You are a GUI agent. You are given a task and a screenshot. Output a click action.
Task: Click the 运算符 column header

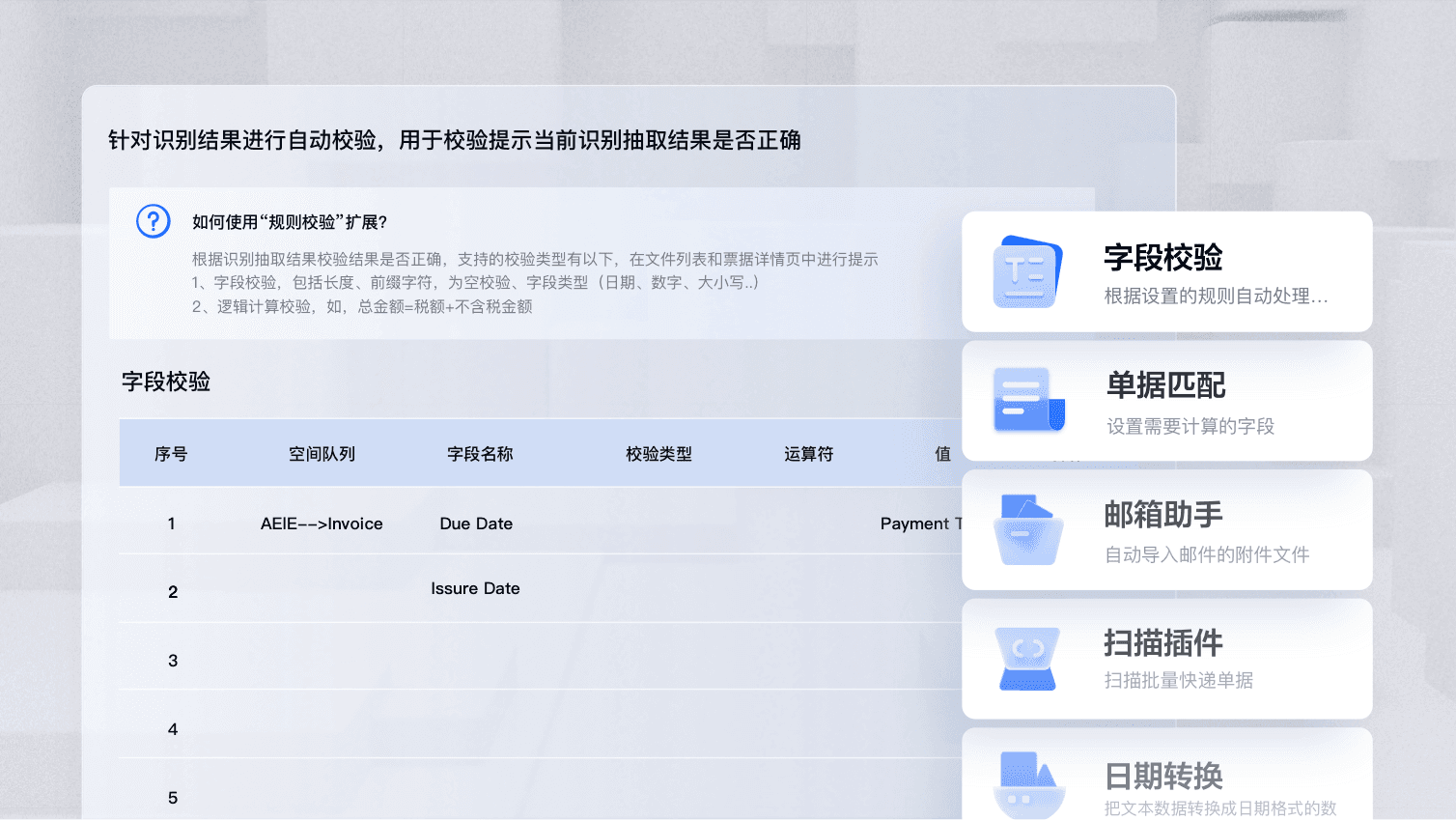808,454
